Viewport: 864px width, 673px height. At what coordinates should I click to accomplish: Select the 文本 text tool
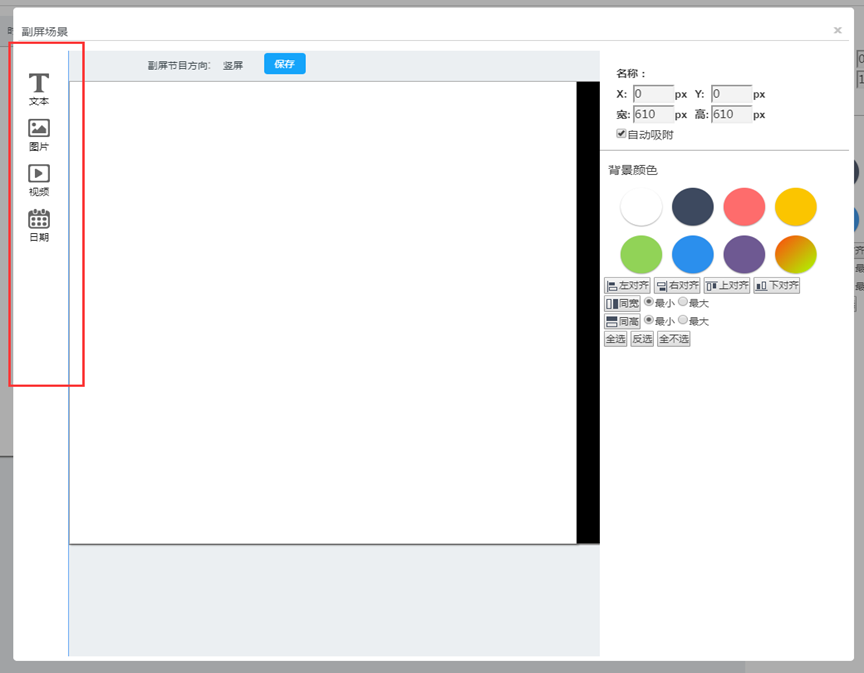tap(39, 88)
